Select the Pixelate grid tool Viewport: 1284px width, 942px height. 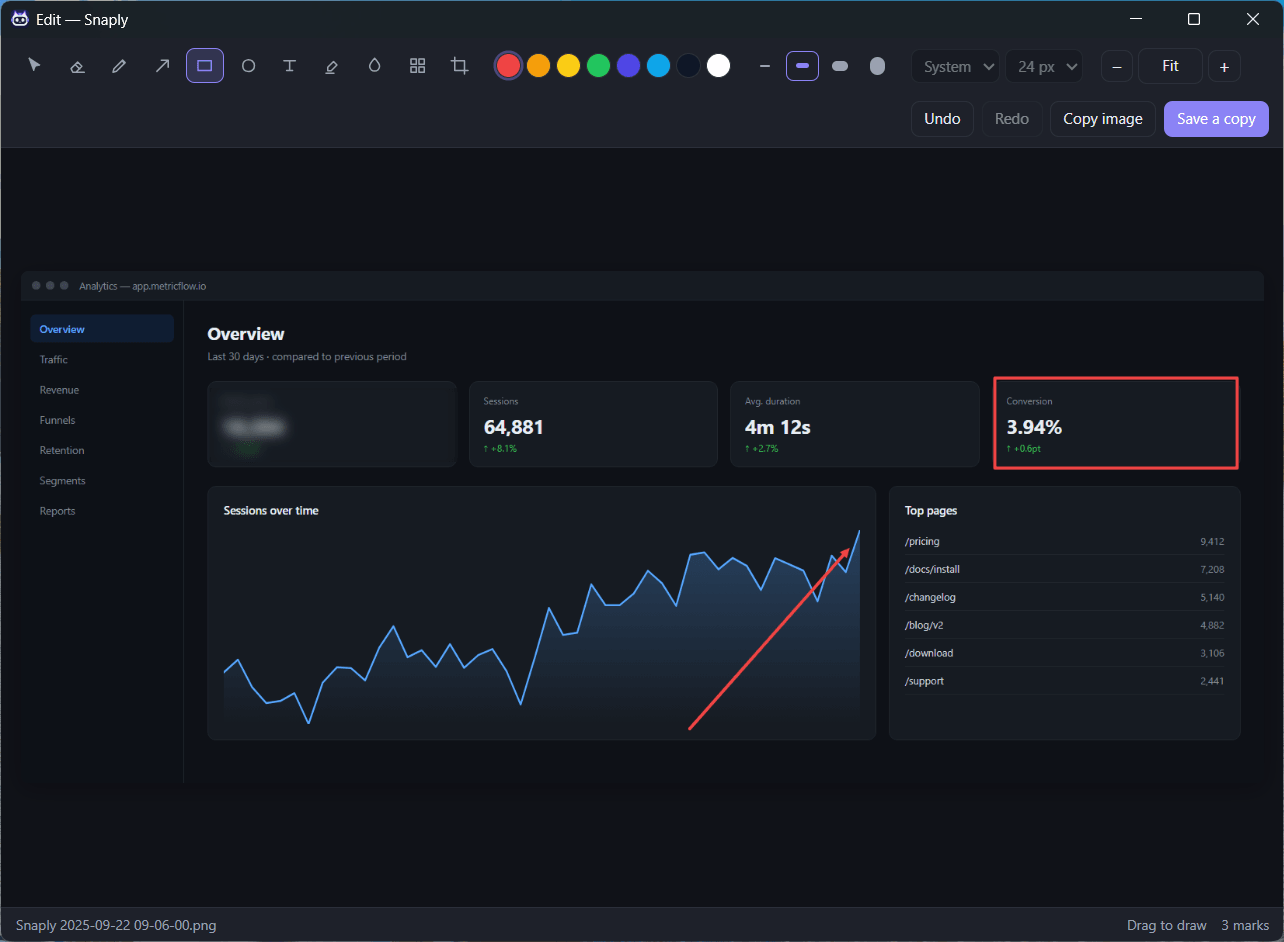tap(418, 66)
